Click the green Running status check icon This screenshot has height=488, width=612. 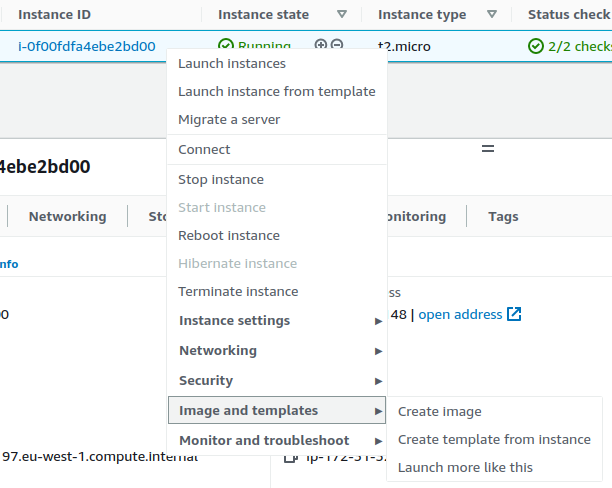(226, 46)
